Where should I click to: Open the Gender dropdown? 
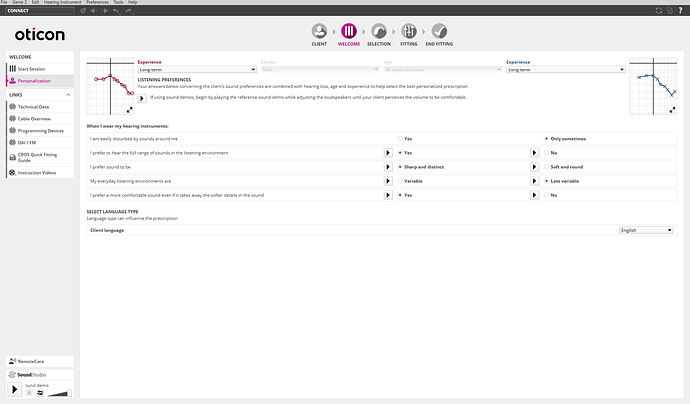(319, 70)
